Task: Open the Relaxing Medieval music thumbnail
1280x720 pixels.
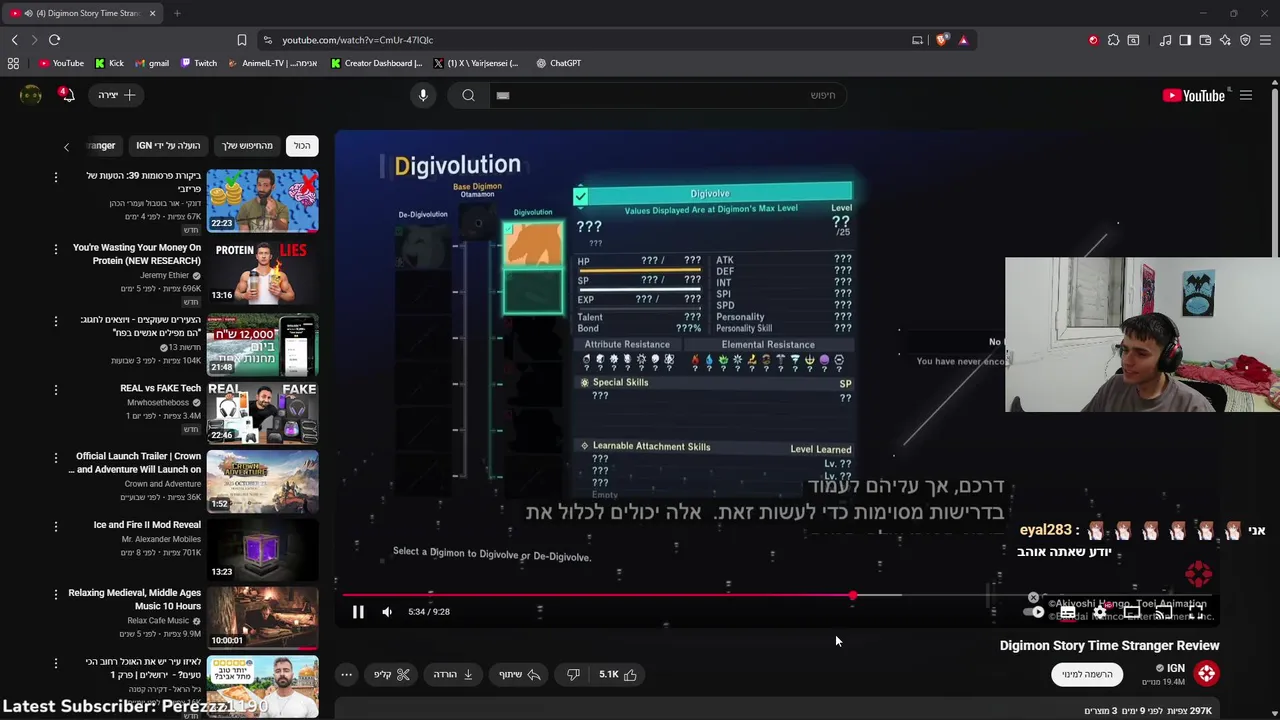Action: tap(263, 617)
